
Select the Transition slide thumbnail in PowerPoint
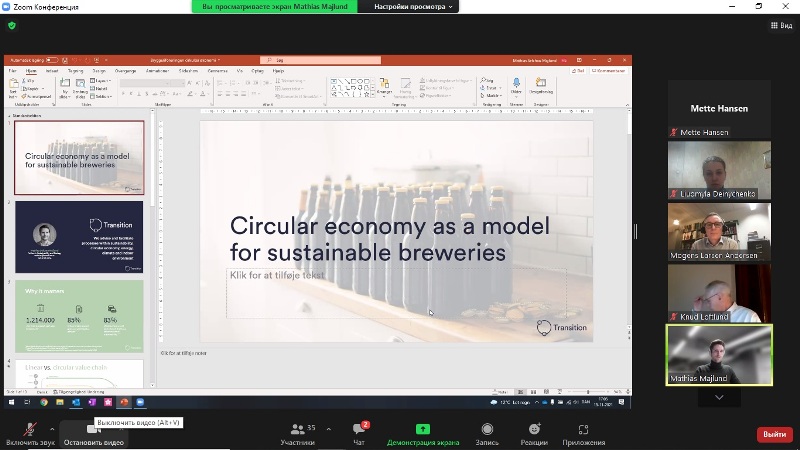point(78,235)
